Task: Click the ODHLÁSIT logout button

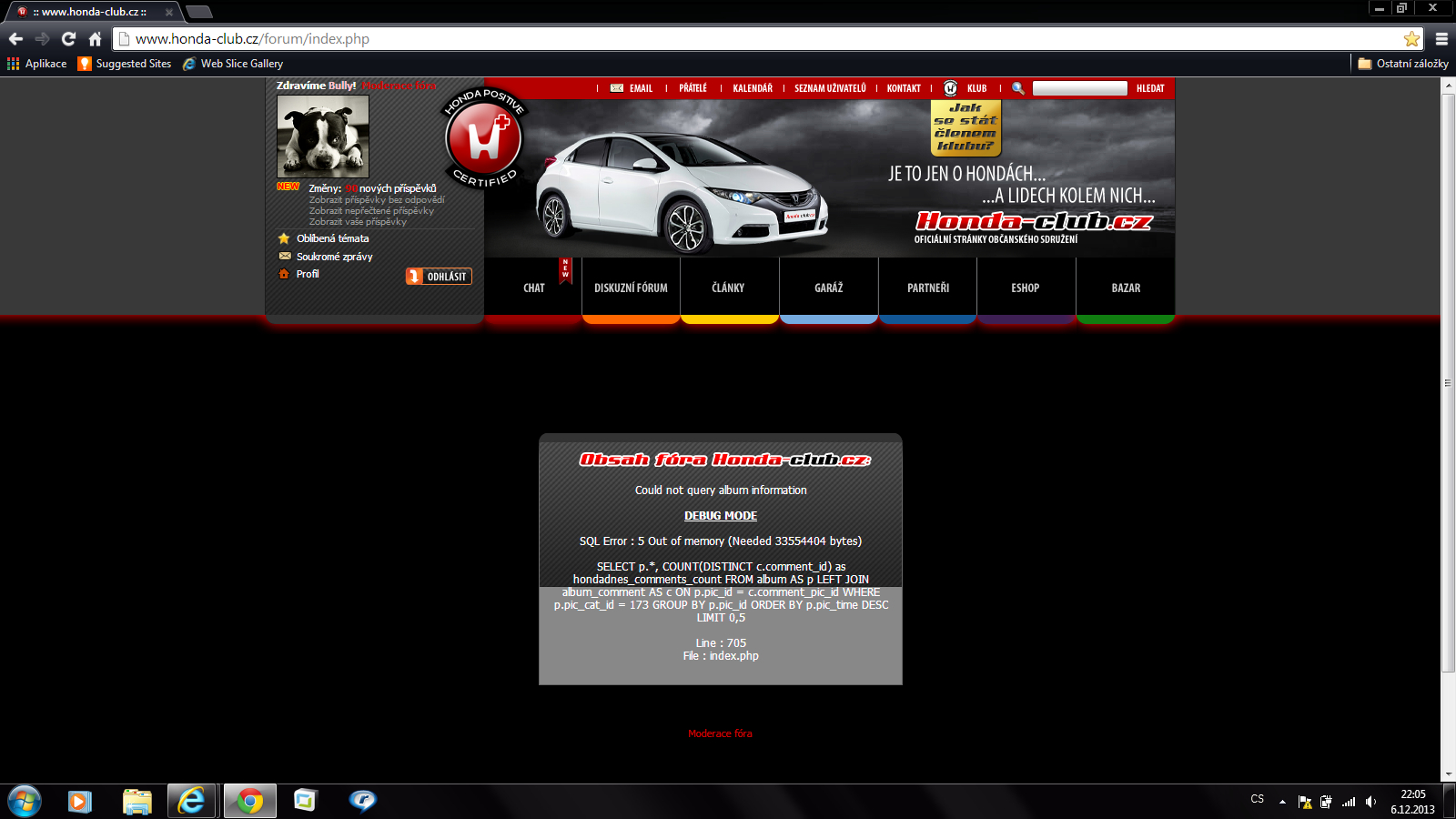Action: point(439,277)
